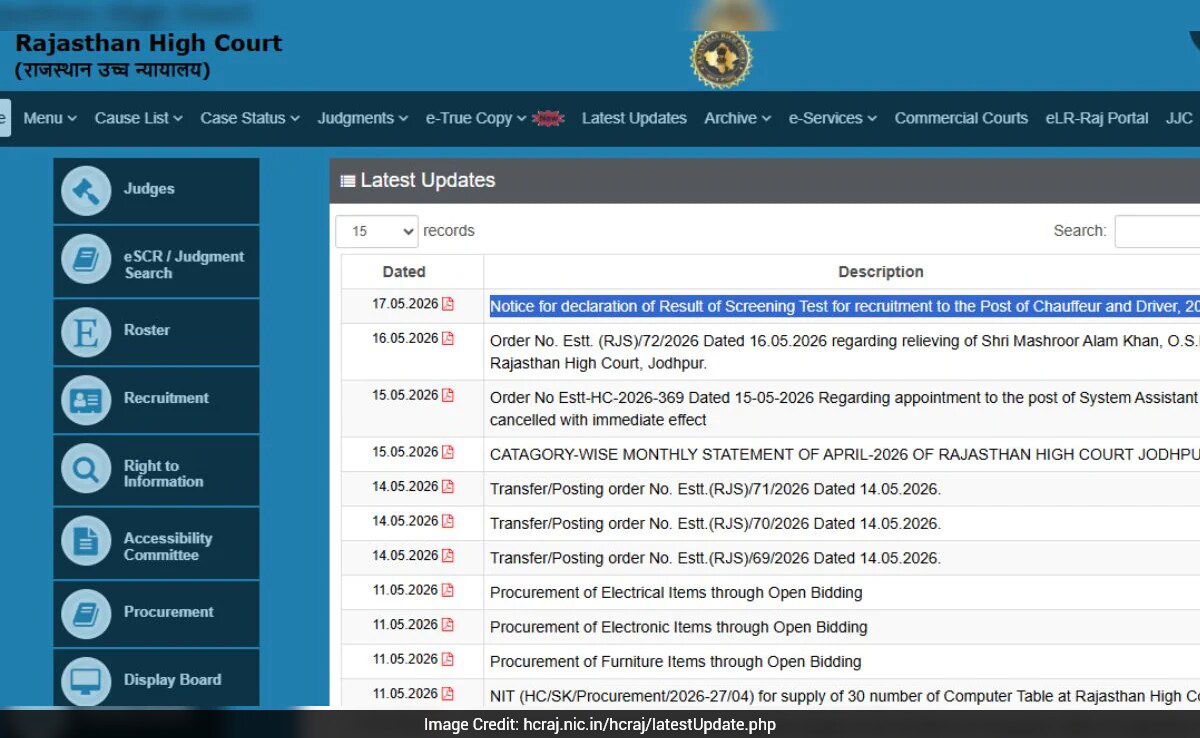
Task: Open PDF icon for order Estt.(RJS)/71/2026
Action: click(x=448, y=486)
